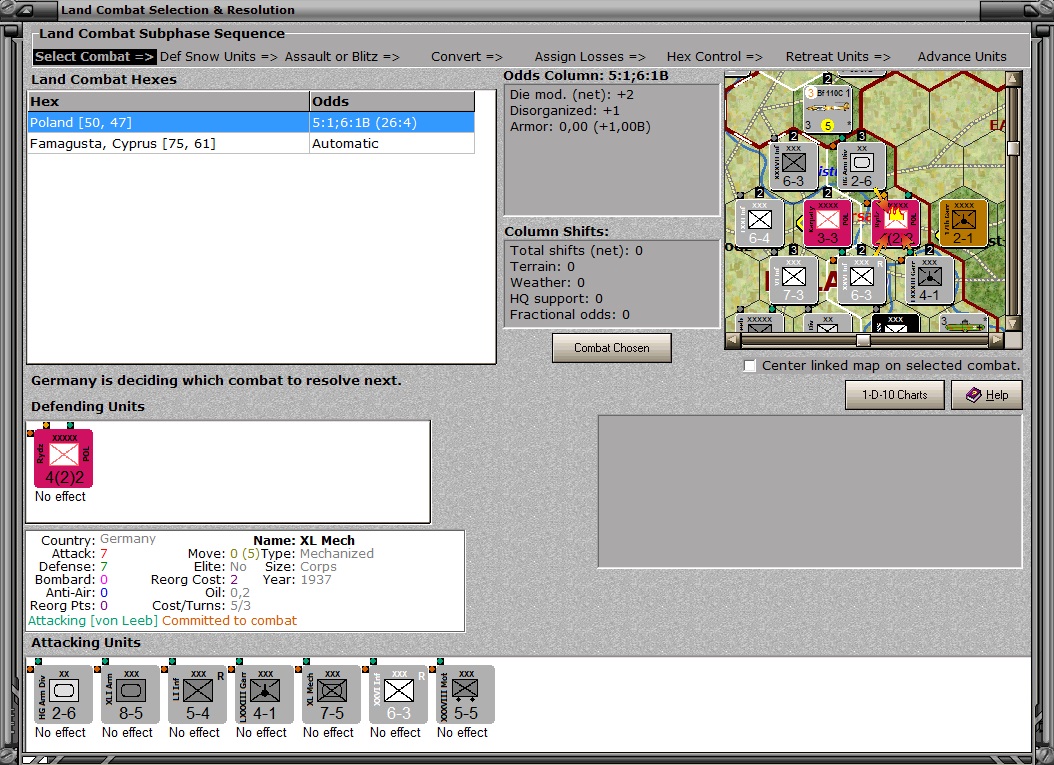
Task: Select the XL Mech 7-5 attacking unit
Action: [331, 695]
